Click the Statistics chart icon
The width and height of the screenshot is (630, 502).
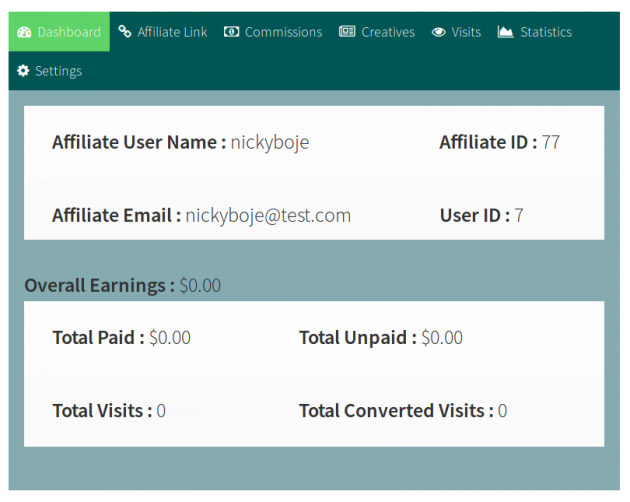[505, 32]
